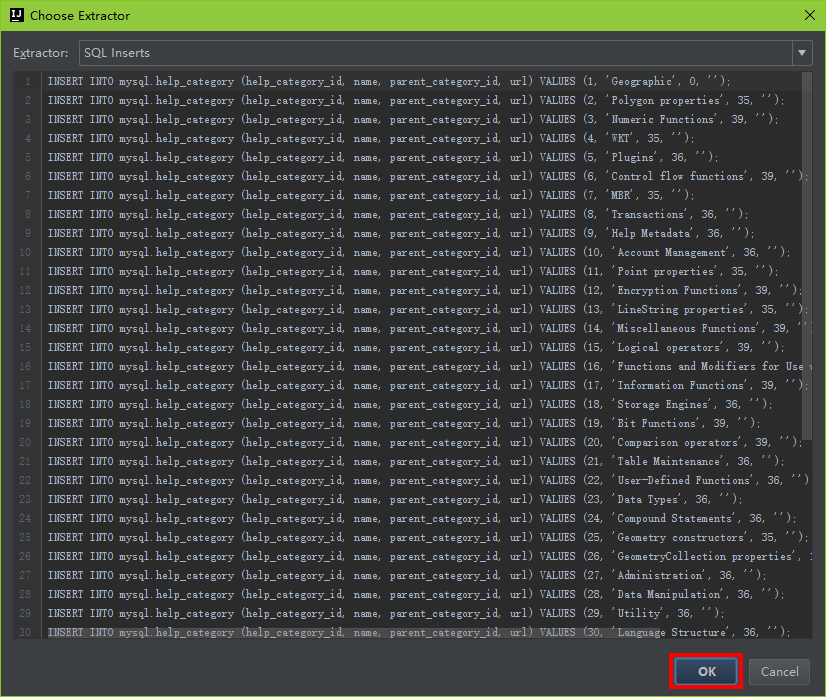Click 'Utility' value on line 29
This screenshot has height=697, width=826.
(x=640, y=613)
